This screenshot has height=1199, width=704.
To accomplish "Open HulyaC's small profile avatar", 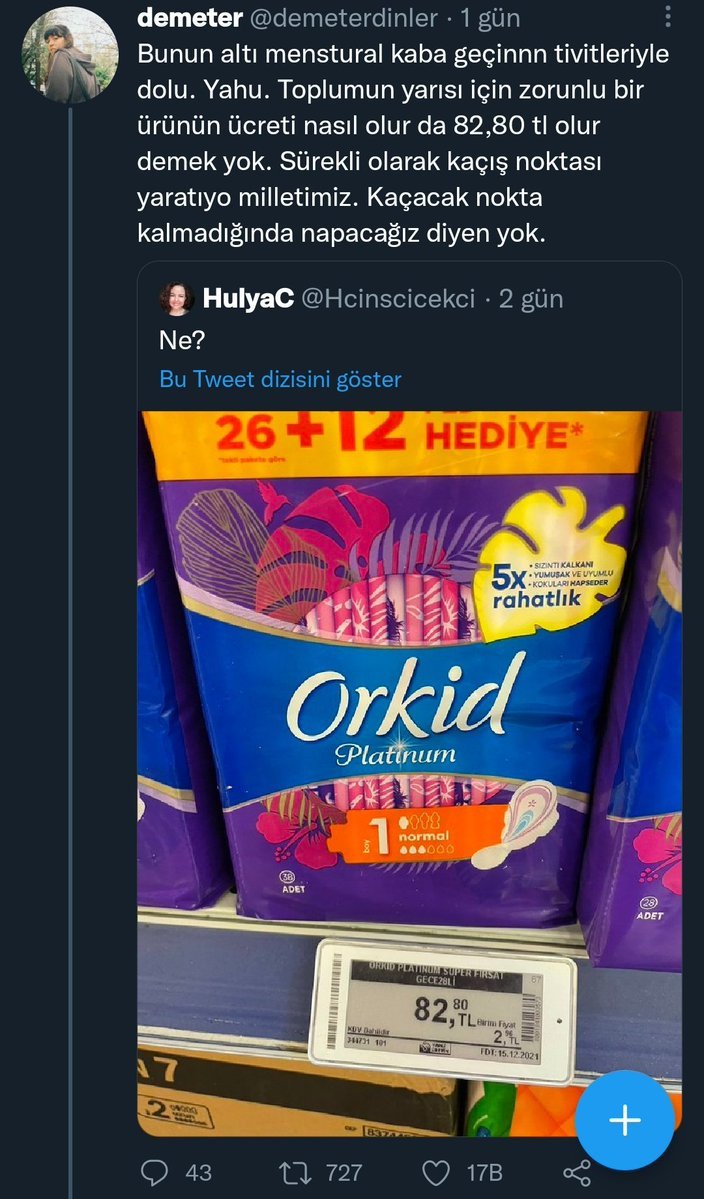I will click(x=178, y=298).
